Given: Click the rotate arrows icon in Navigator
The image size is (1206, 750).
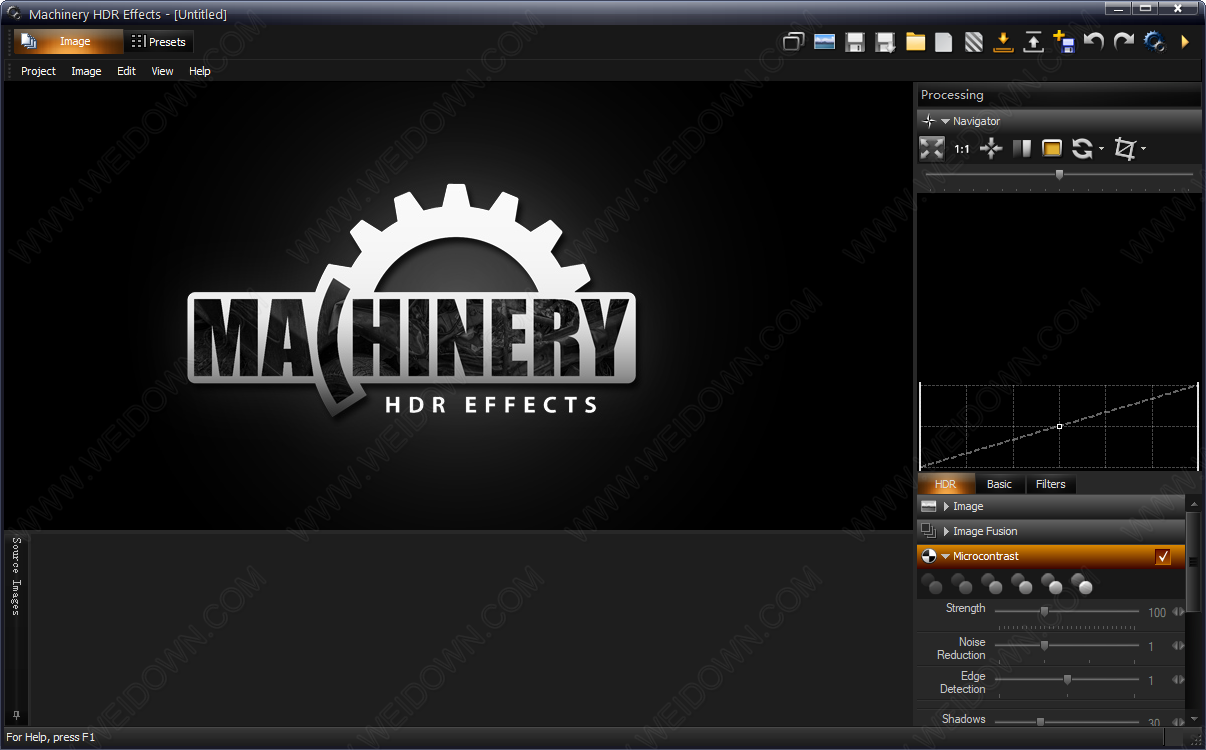Looking at the screenshot, I should [x=1082, y=149].
